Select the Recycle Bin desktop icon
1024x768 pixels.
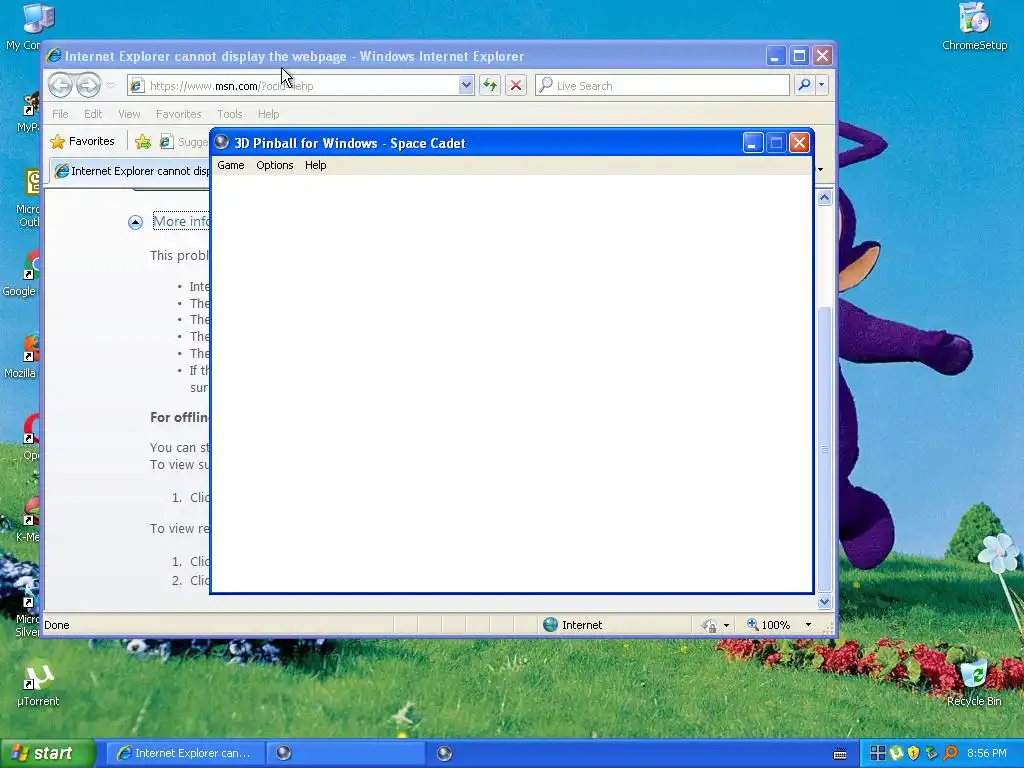pyautogui.click(x=974, y=684)
